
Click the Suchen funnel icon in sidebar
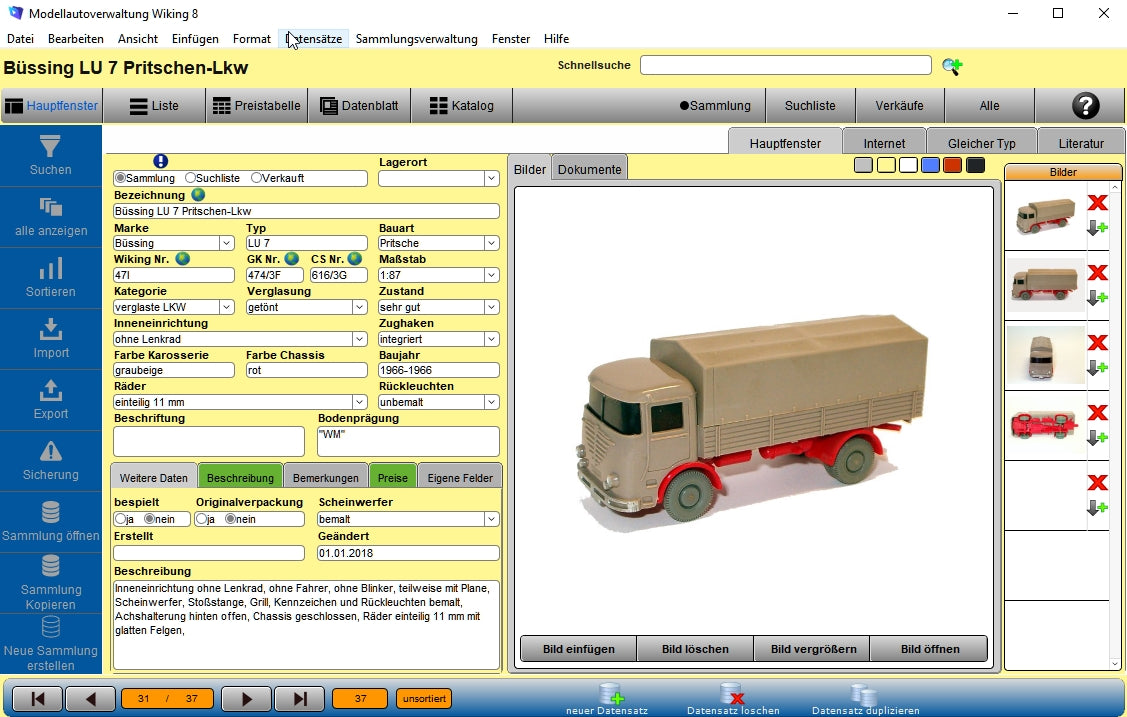50,146
